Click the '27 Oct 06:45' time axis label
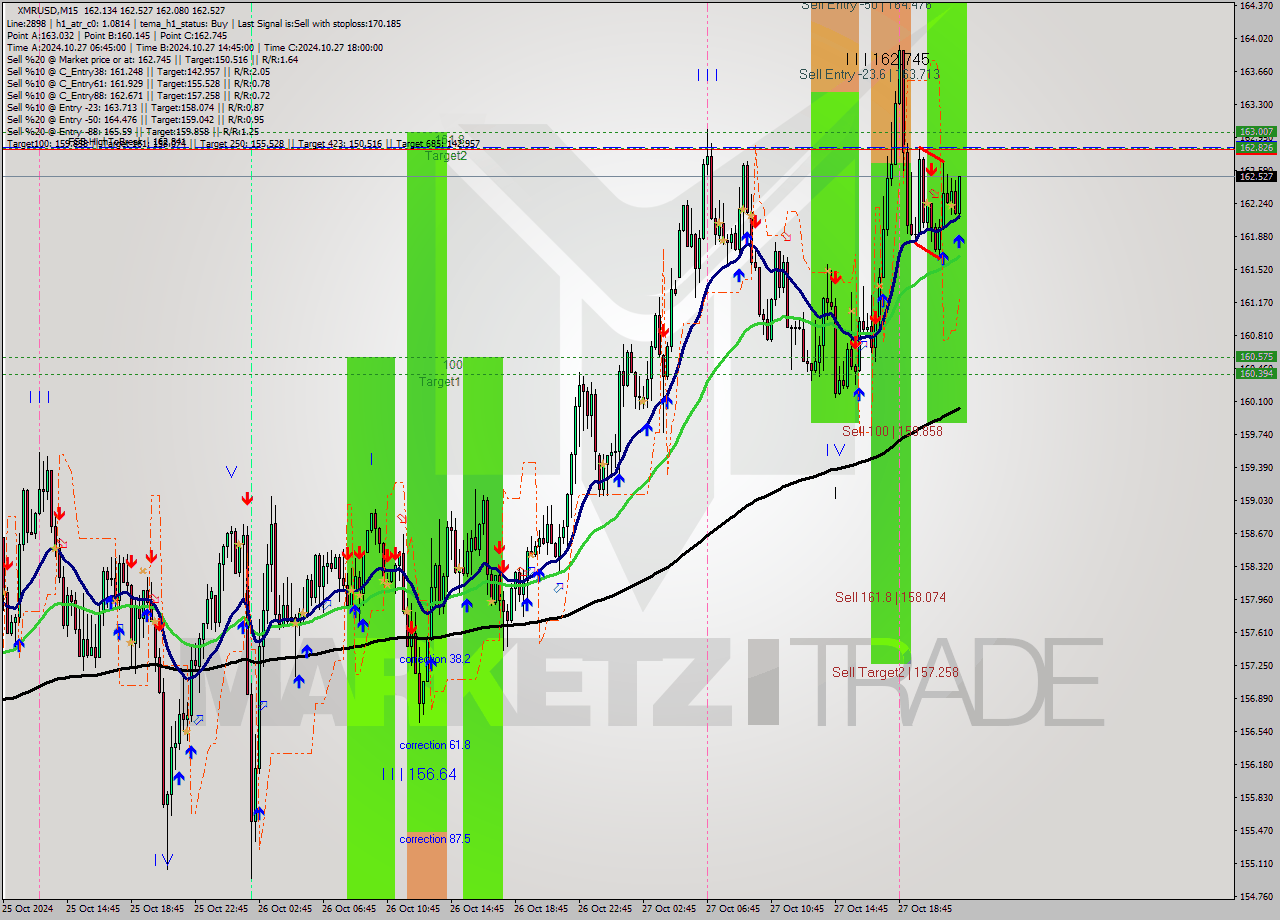The image size is (1280, 920). tap(733, 909)
